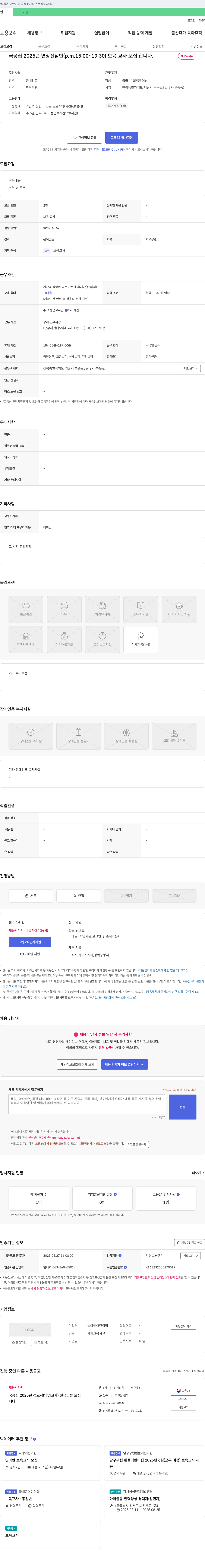Click the 자녀 학자금 지원 icon
The image size is (205, 1568).
(179, 609)
